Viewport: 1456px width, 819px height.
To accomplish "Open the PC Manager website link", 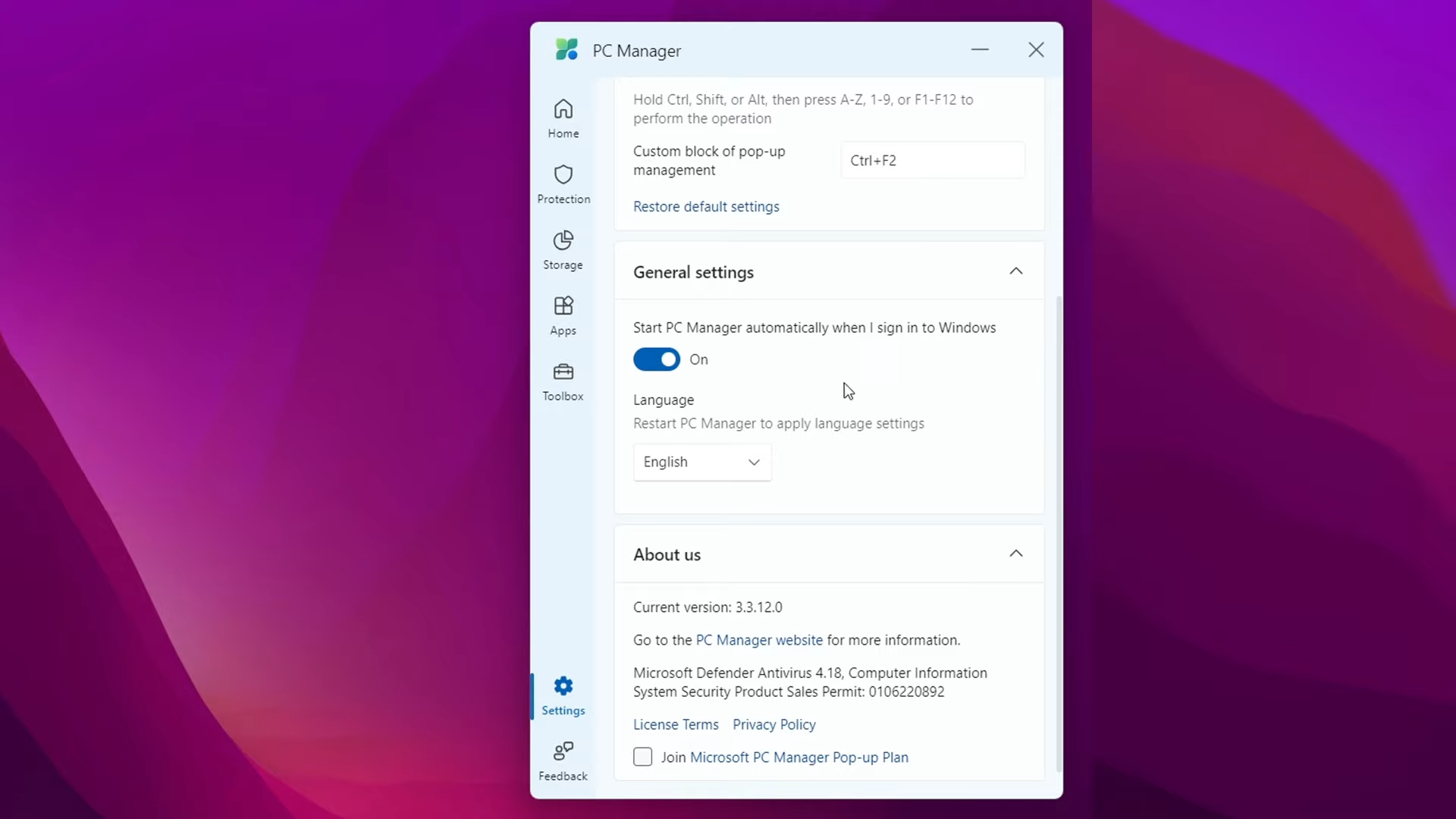I will 759,640.
